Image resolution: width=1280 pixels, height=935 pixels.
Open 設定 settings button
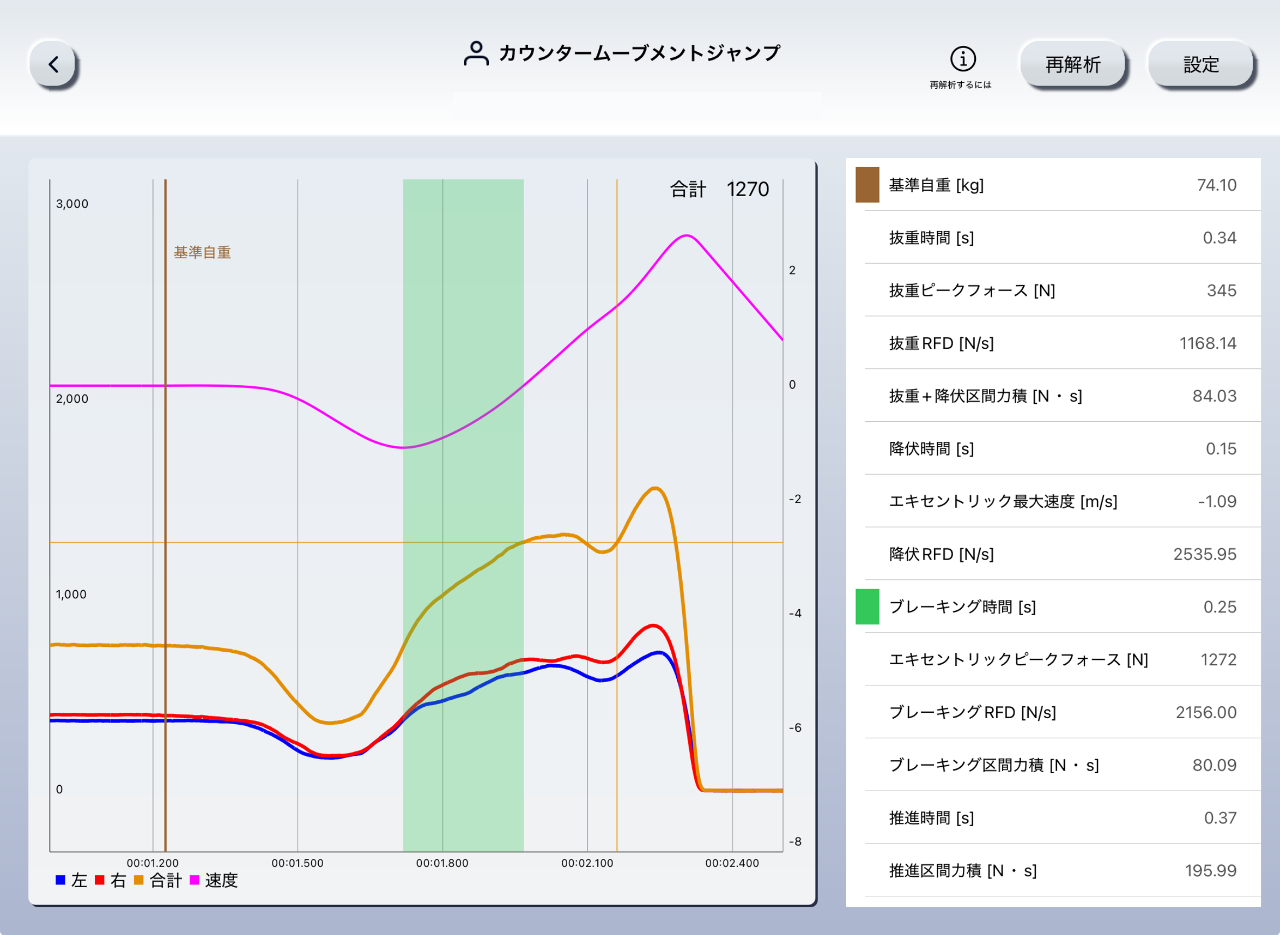pyautogui.click(x=1200, y=65)
